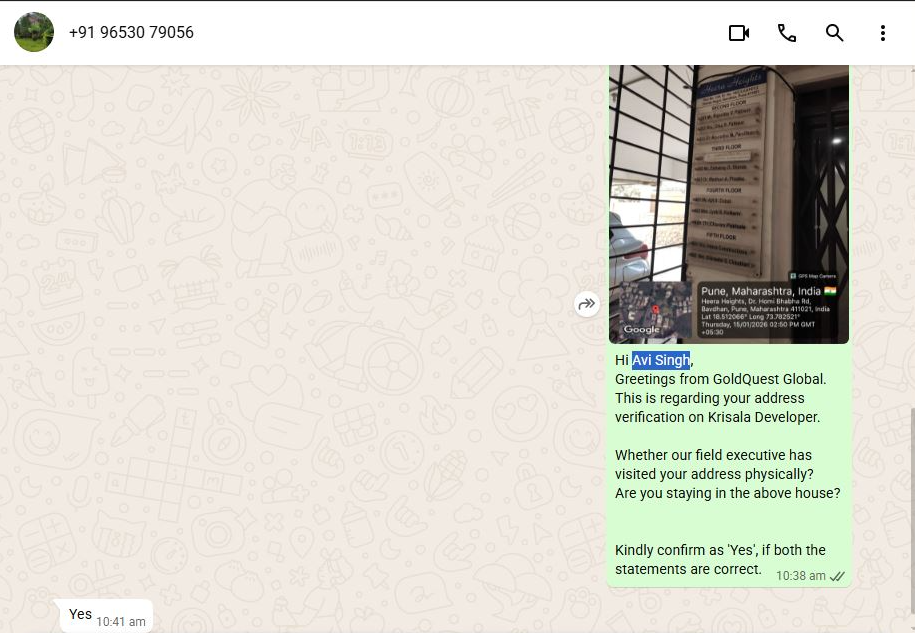Screen dimensions: 915x633
Task: Click 'visited your address physically?' line
Action: [x=714, y=474]
